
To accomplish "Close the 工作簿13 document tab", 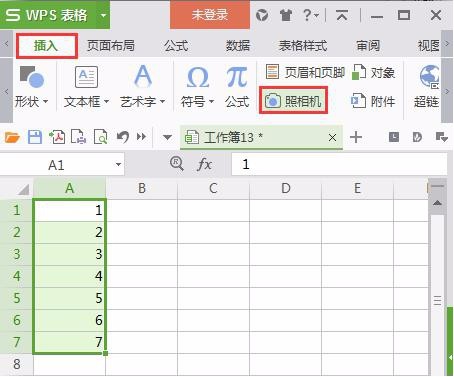I will point(332,137).
